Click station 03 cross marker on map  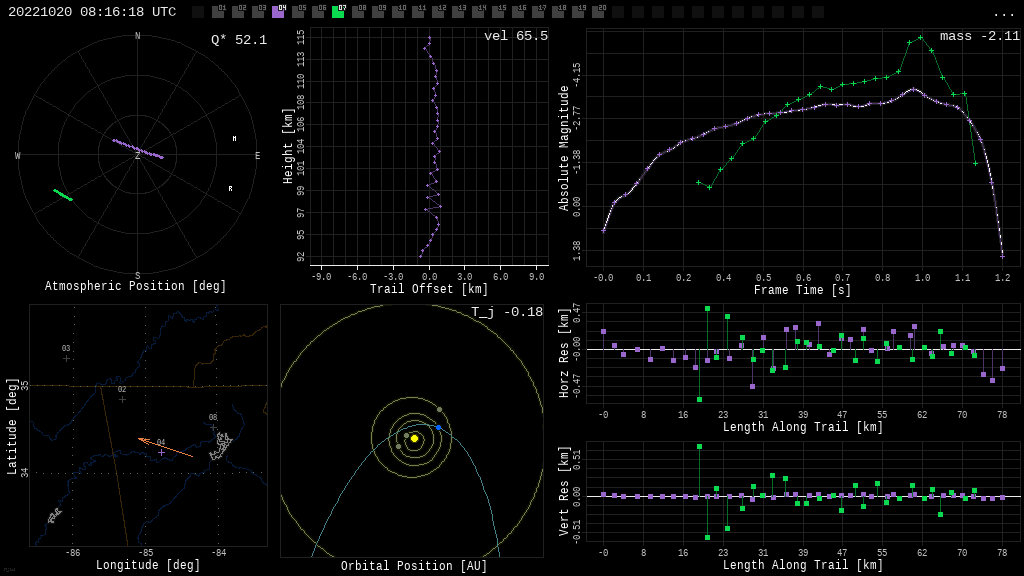pos(67,358)
